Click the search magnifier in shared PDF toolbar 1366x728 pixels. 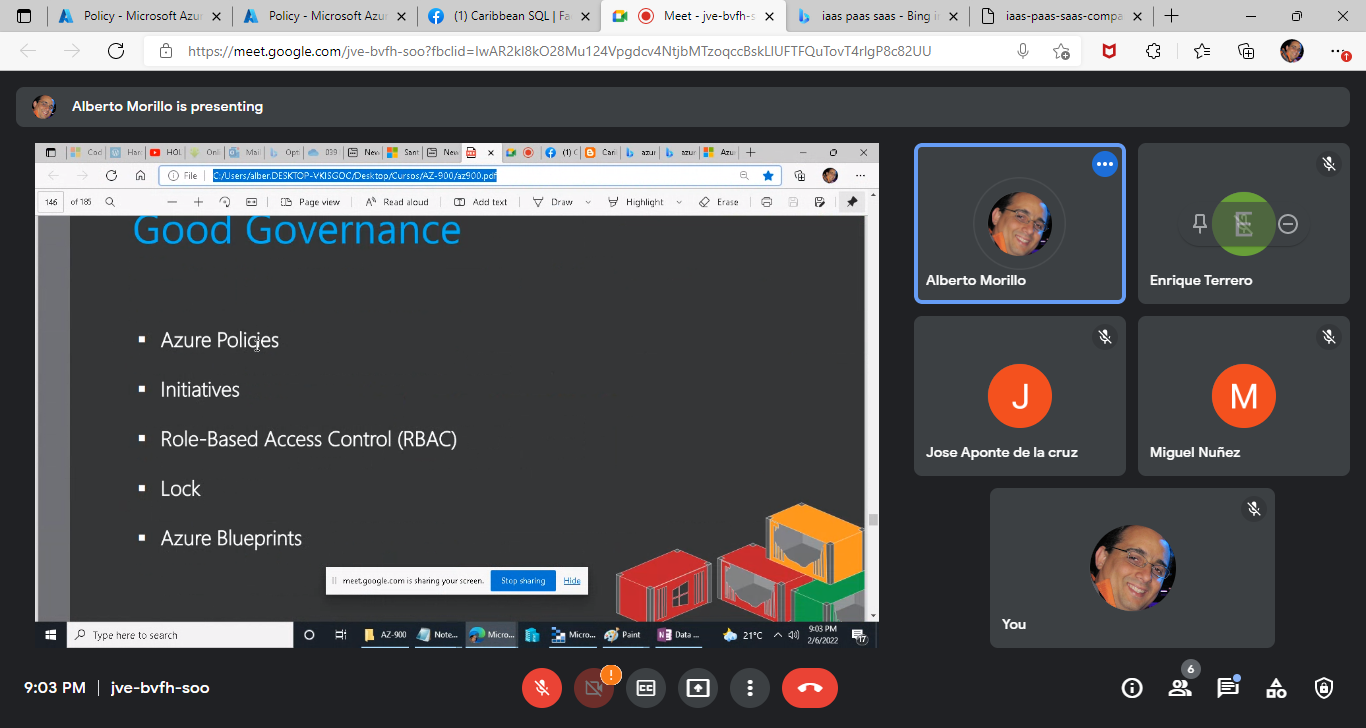[109, 202]
